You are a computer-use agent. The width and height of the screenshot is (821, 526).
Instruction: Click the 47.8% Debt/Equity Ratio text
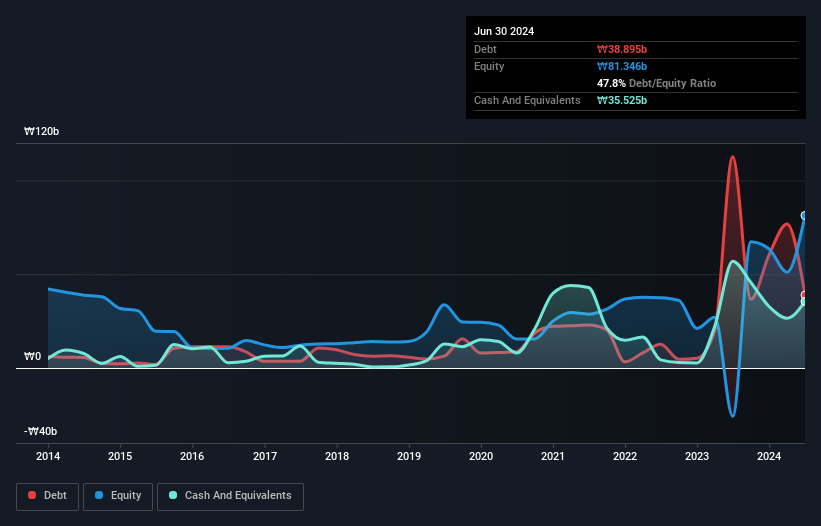tap(657, 83)
